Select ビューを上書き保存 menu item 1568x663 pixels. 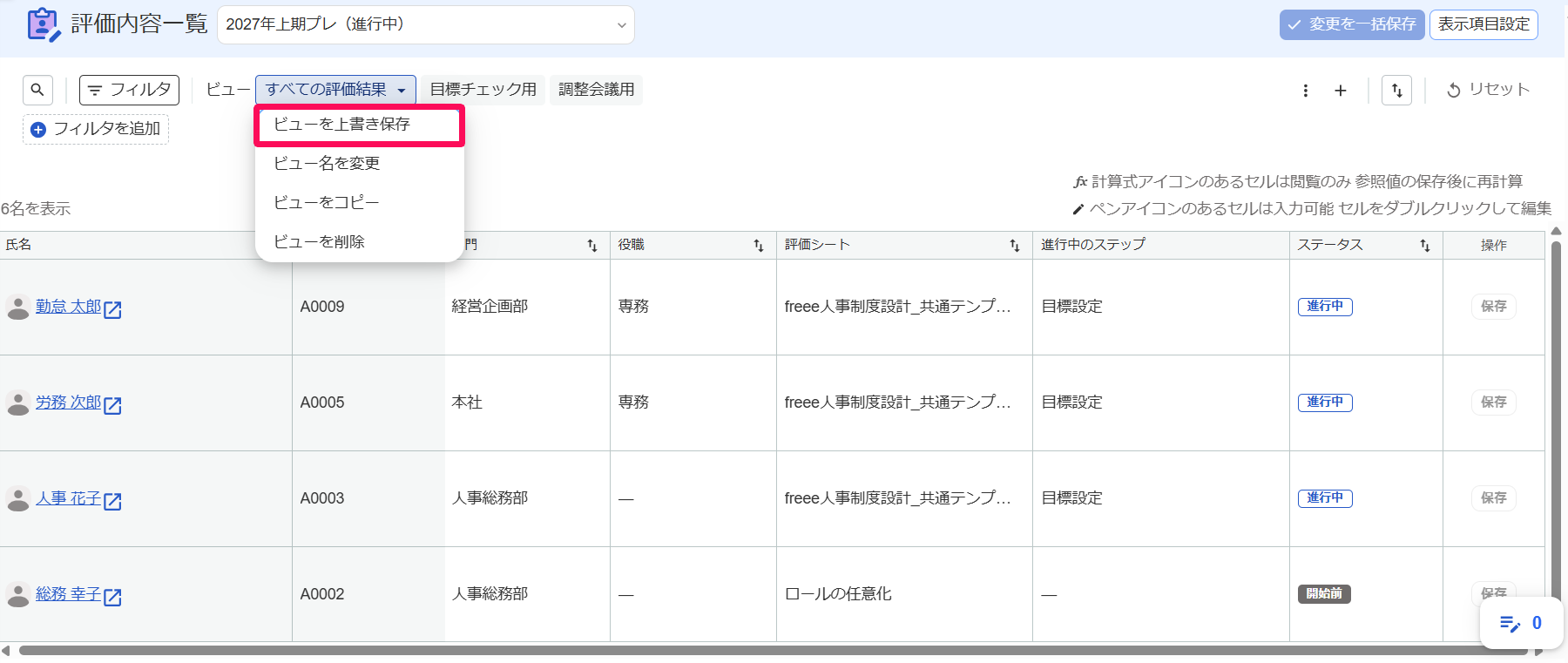click(x=359, y=125)
